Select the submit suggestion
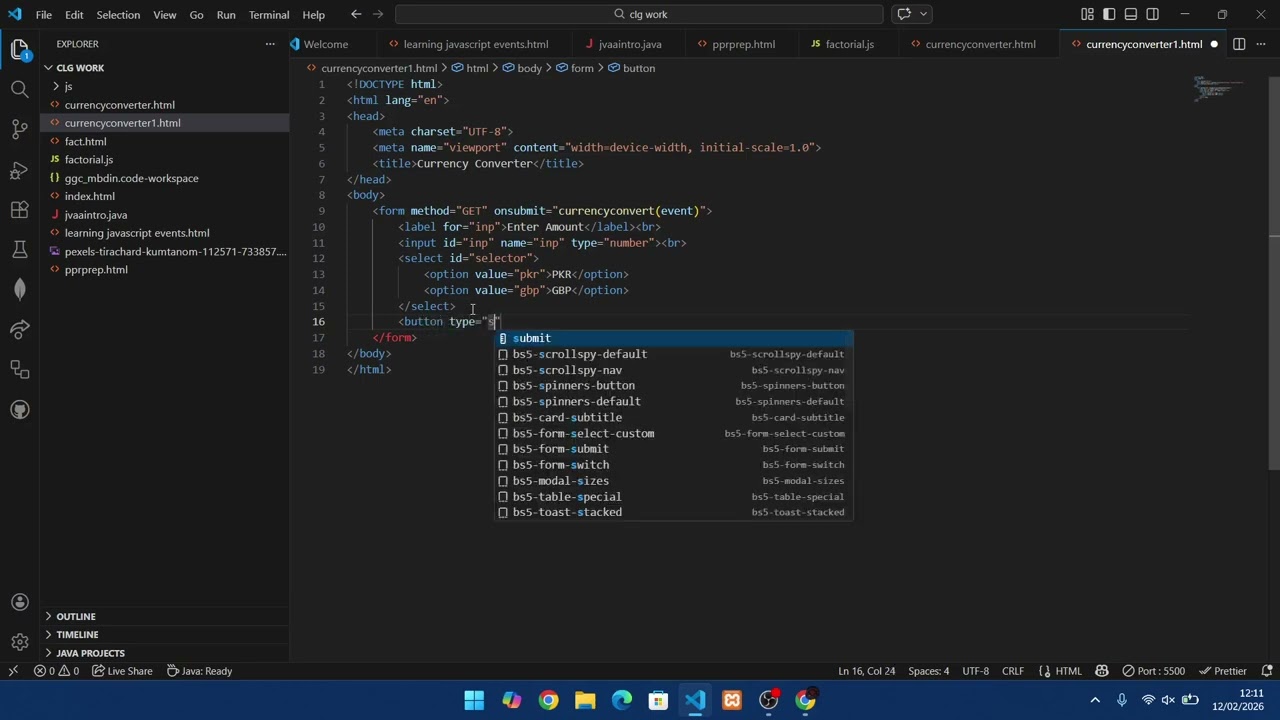The width and height of the screenshot is (1280, 720). [x=674, y=338]
